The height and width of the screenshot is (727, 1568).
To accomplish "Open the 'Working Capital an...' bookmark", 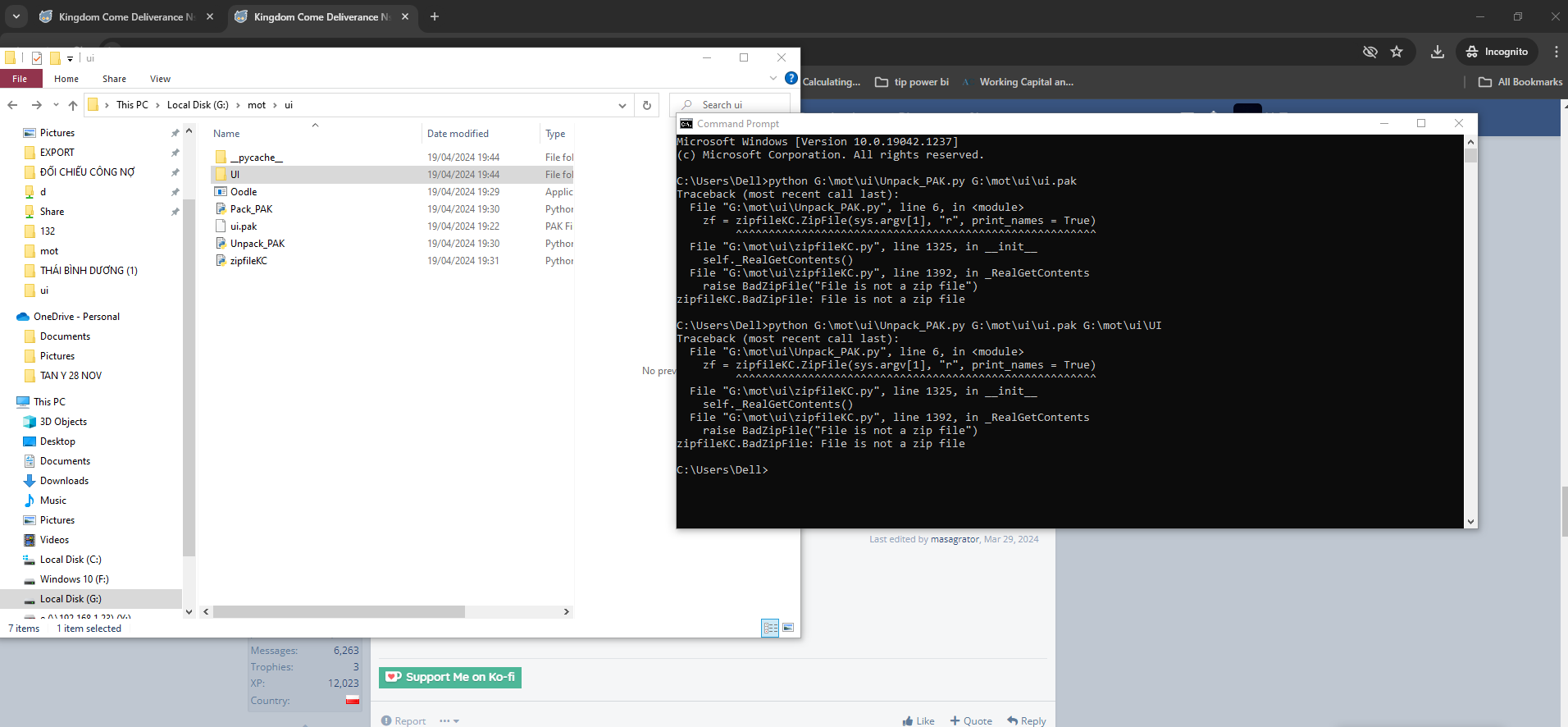I will (x=1017, y=82).
